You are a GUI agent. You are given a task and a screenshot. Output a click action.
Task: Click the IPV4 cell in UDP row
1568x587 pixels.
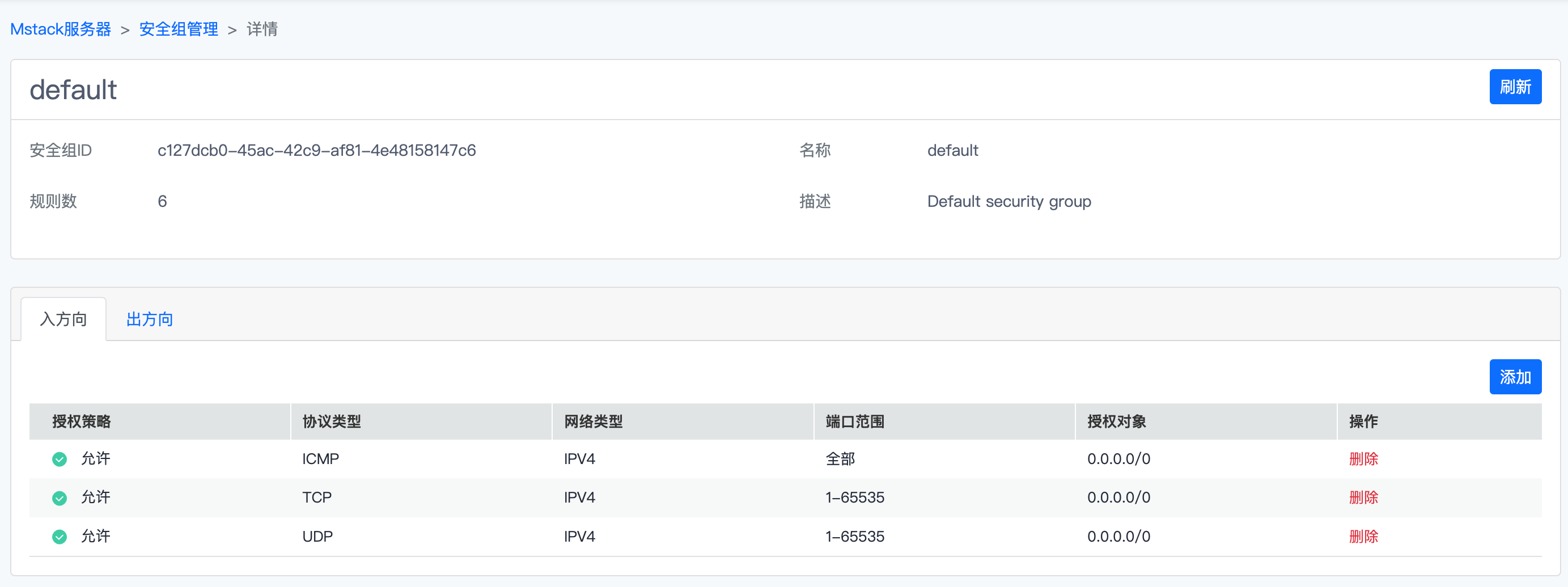579,537
